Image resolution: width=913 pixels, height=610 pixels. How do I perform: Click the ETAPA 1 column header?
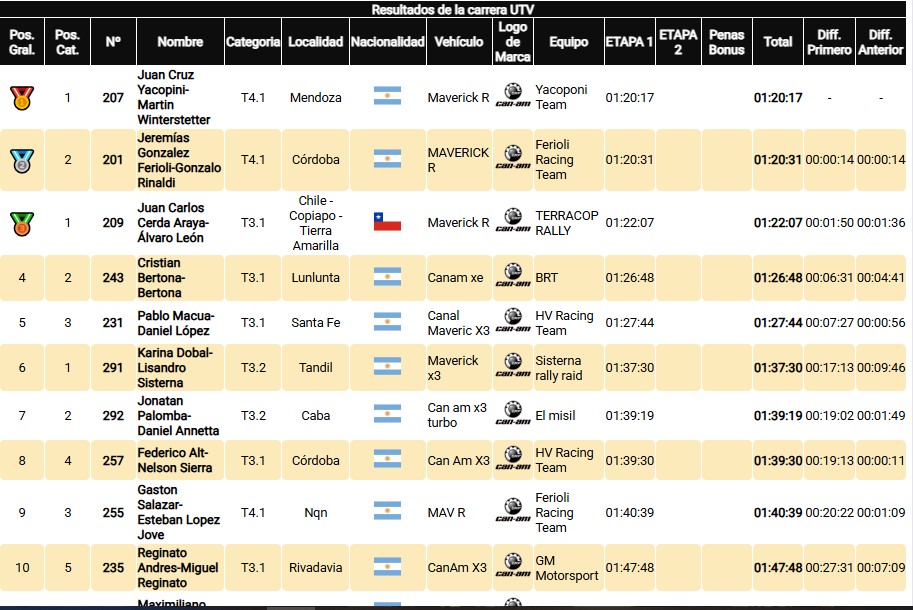click(629, 42)
